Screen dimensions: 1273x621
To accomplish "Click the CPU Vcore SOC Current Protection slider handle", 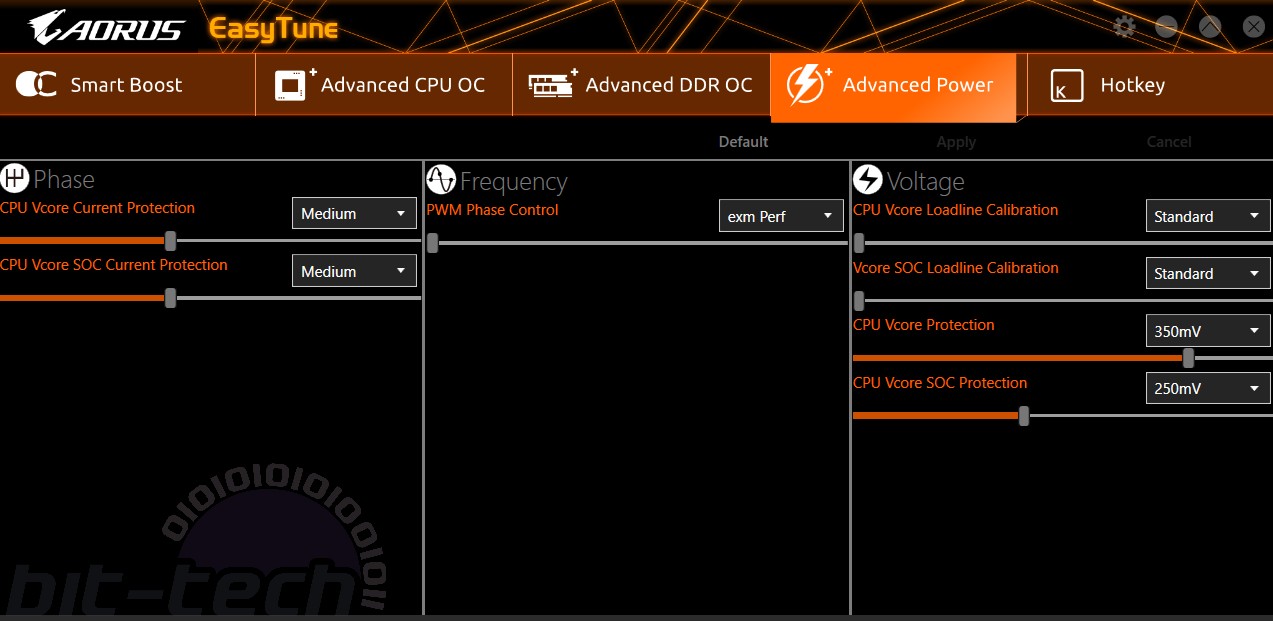I will click(170, 297).
